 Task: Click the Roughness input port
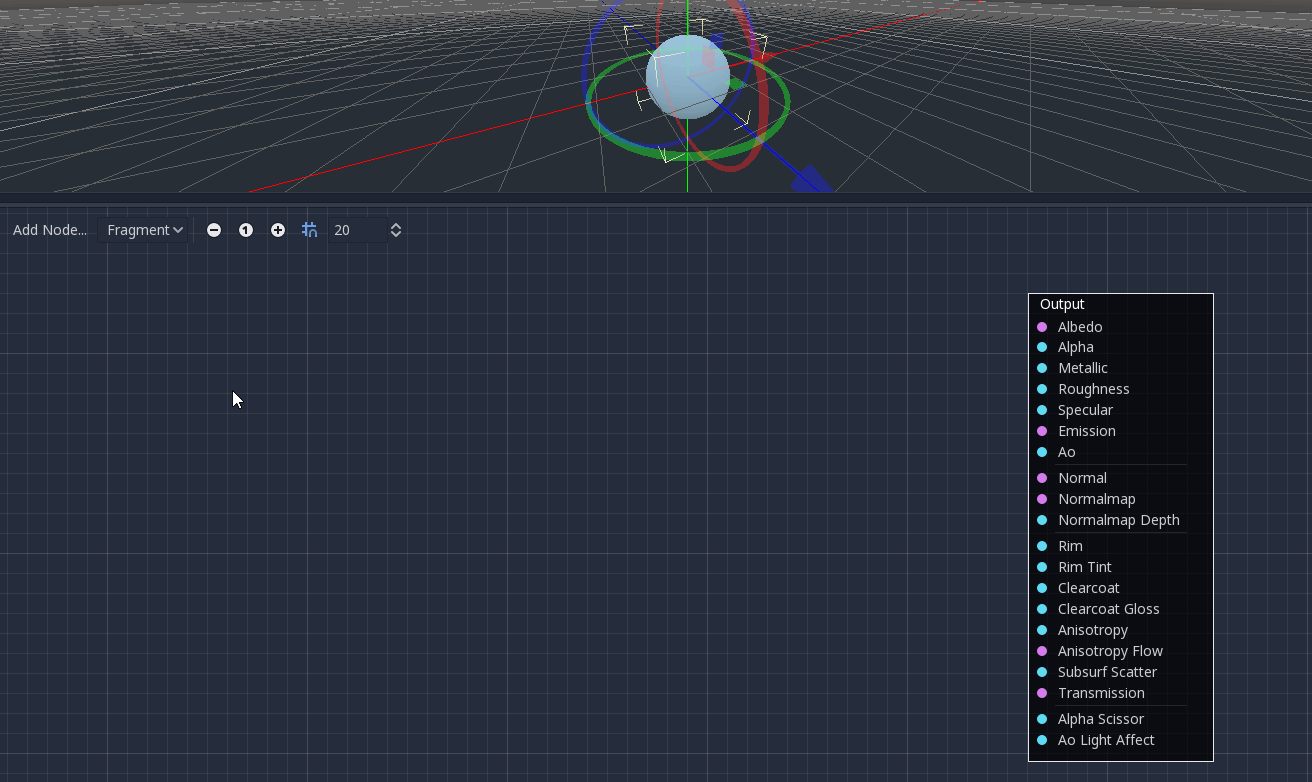[1042, 389]
